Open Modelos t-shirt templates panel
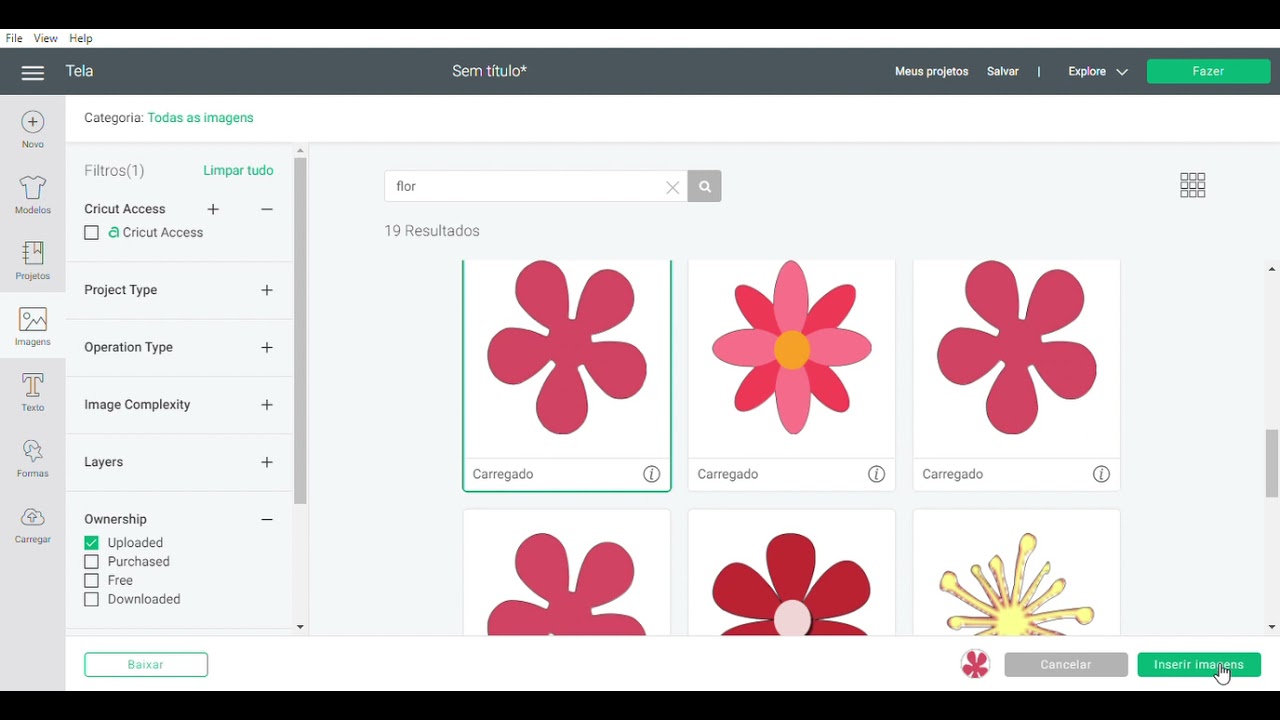 point(33,195)
